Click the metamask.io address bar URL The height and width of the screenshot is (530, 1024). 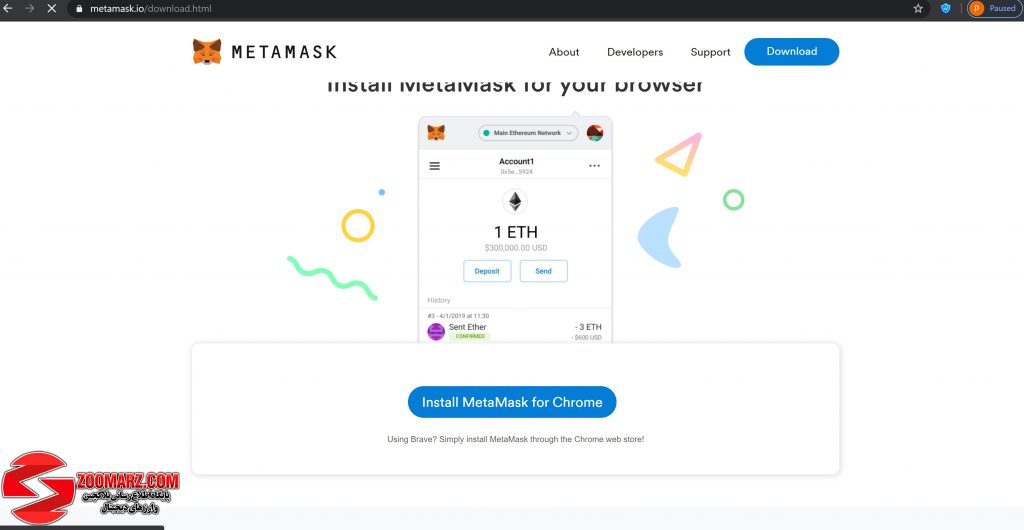151,9
